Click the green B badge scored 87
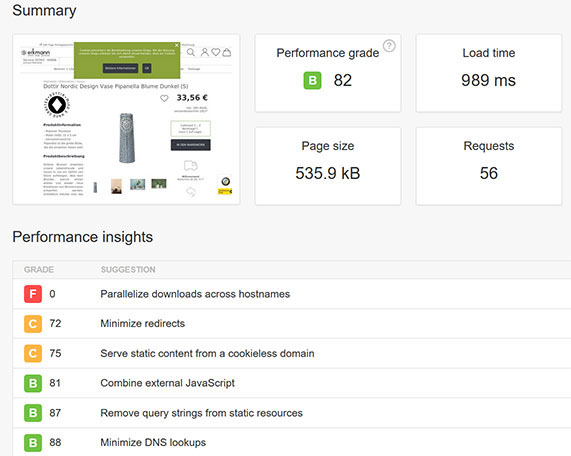The width and height of the screenshot is (571, 456). 33,413
